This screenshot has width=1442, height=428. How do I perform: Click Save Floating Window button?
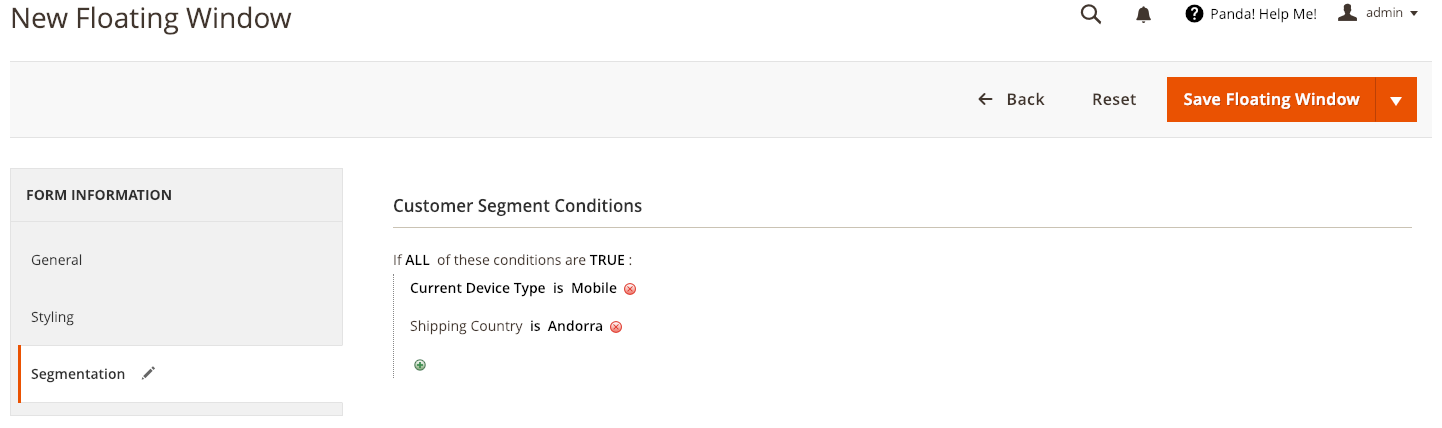(x=1271, y=100)
